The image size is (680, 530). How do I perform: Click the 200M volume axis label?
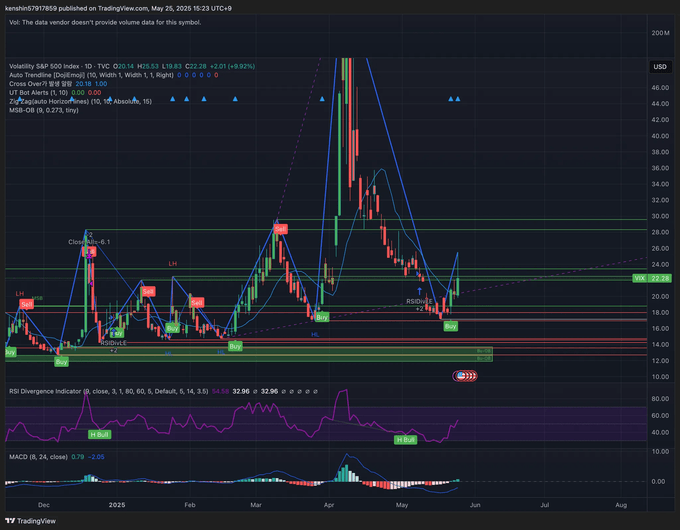click(x=660, y=33)
